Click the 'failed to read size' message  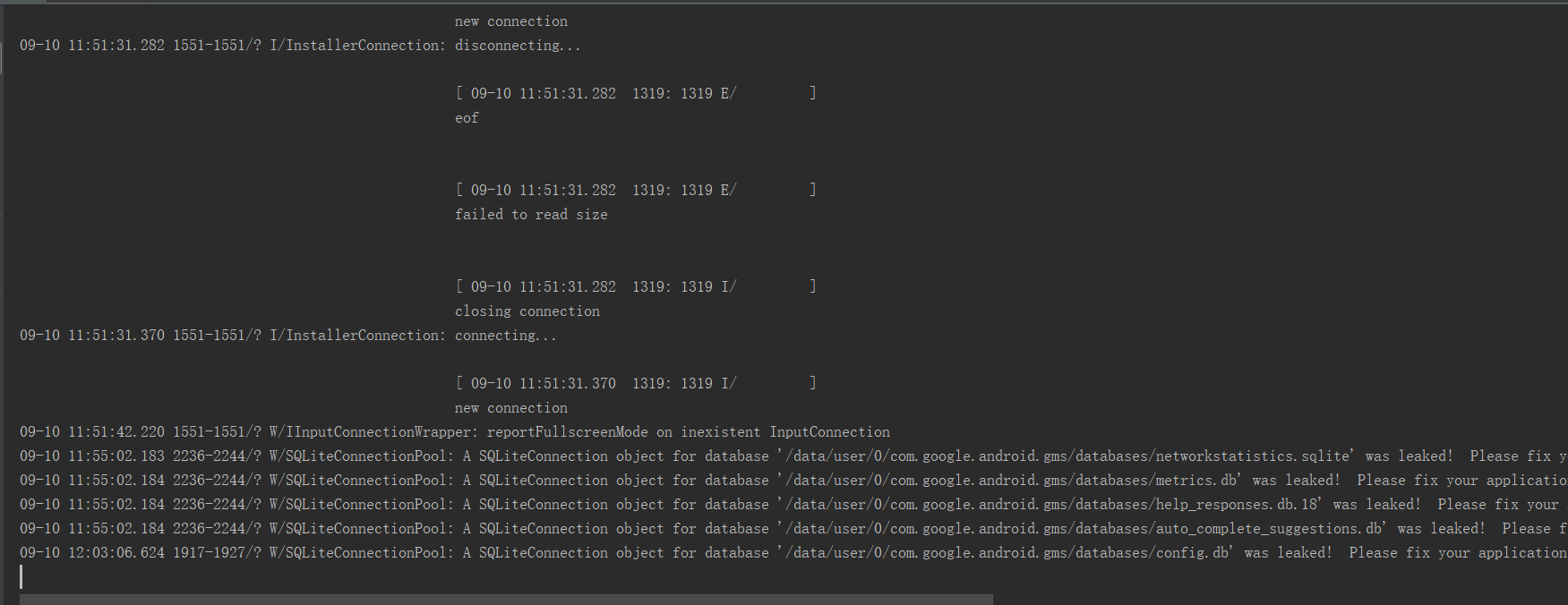point(531,215)
